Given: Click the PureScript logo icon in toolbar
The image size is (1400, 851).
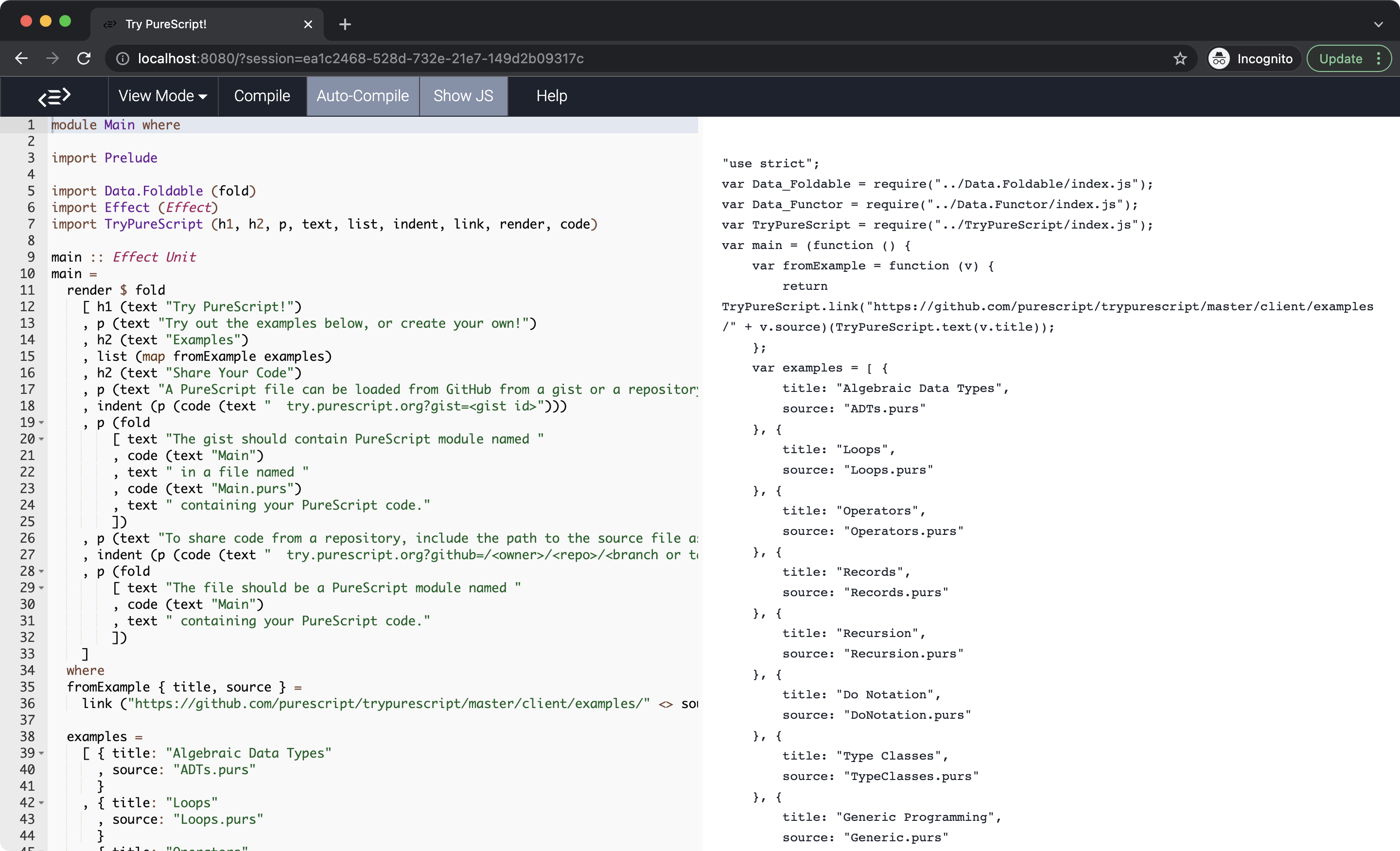Looking at the screenshot, I should point(54,96).
